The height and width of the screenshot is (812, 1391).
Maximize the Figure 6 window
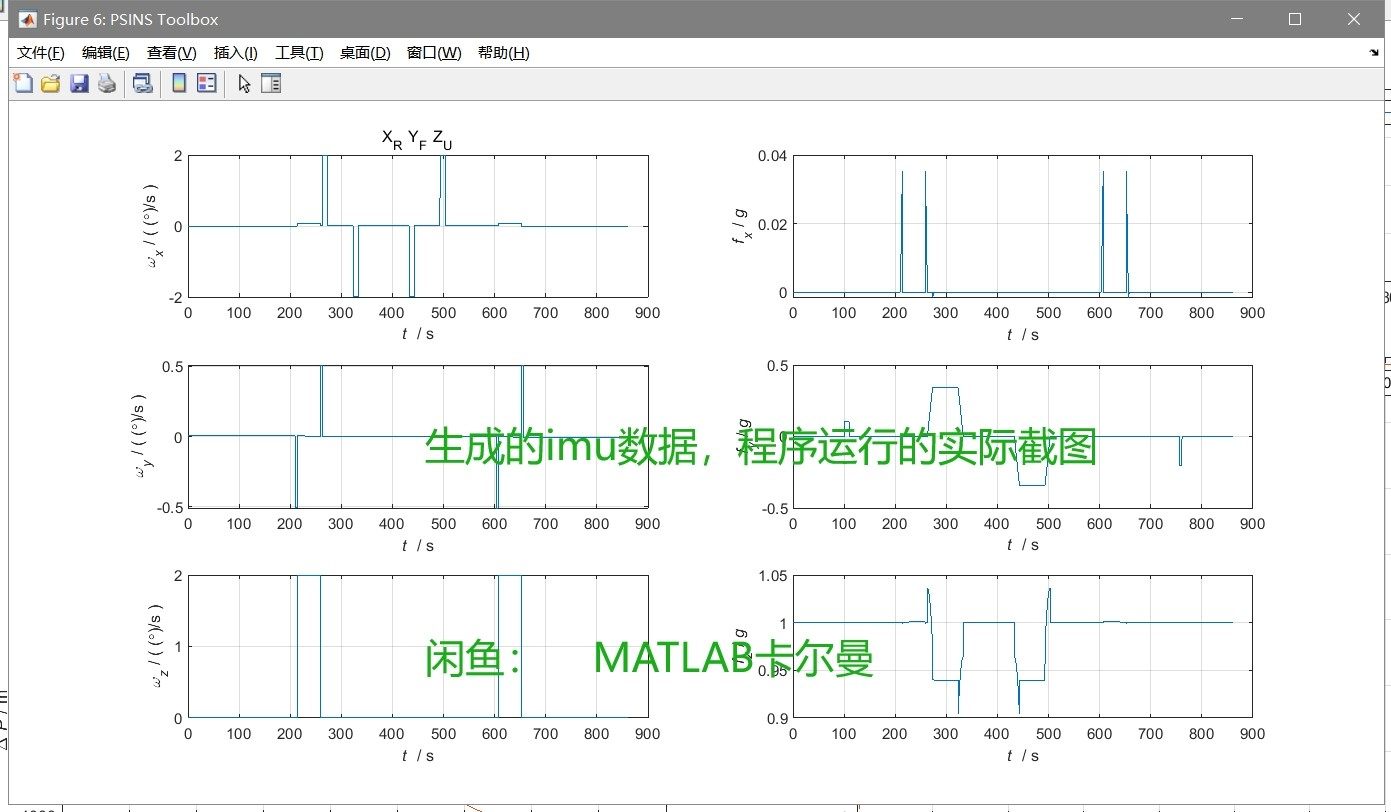[x=1295, y=19]
